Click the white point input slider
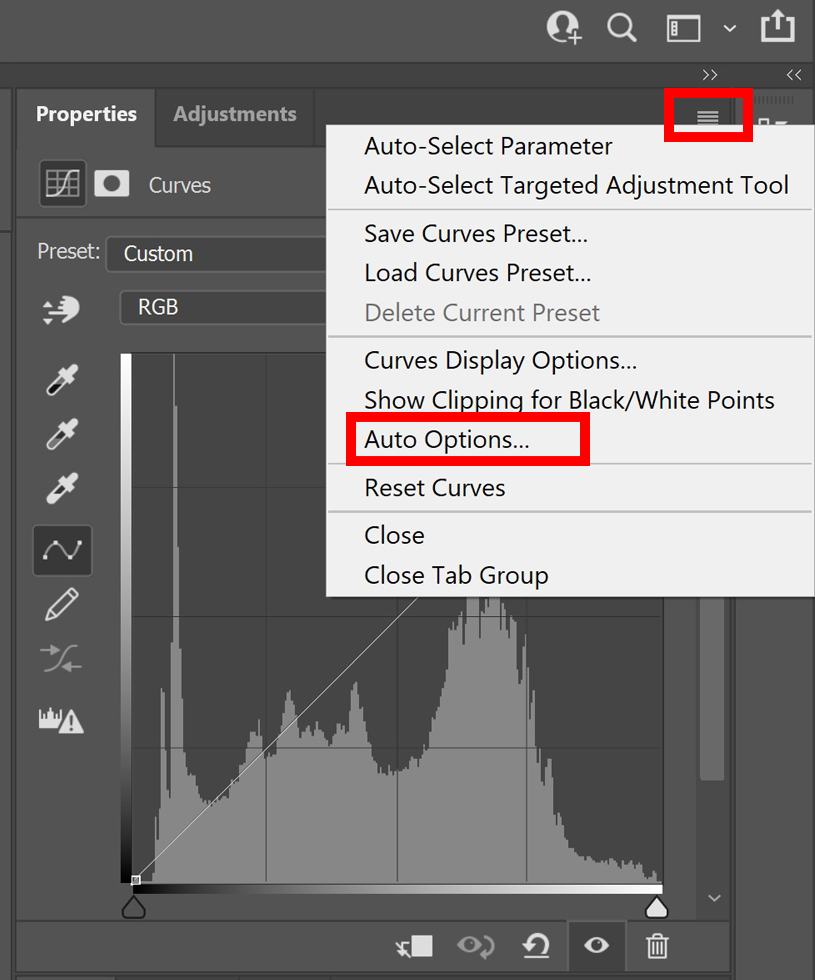Screen dimensions: 815x980 click(656, 907)
